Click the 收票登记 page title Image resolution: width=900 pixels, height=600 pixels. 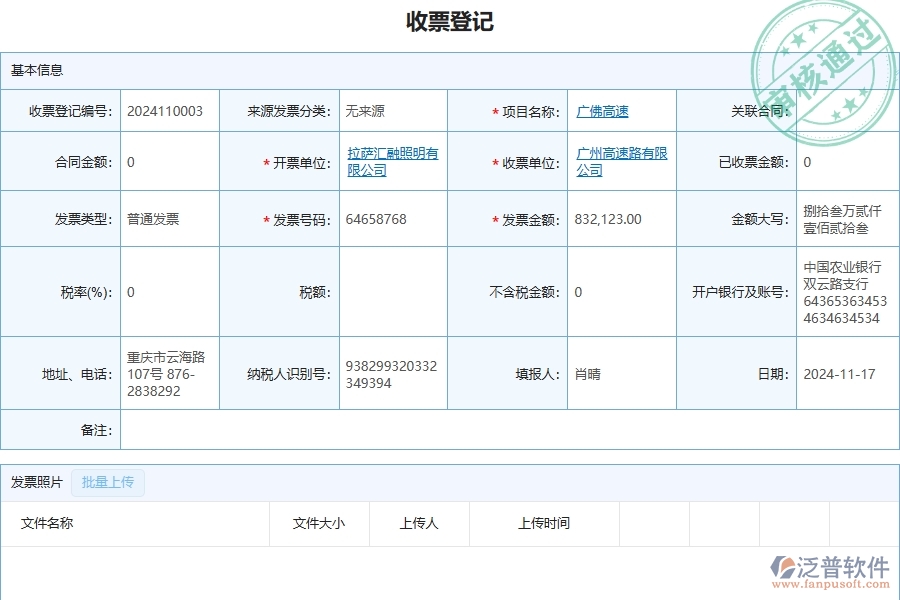450,24
